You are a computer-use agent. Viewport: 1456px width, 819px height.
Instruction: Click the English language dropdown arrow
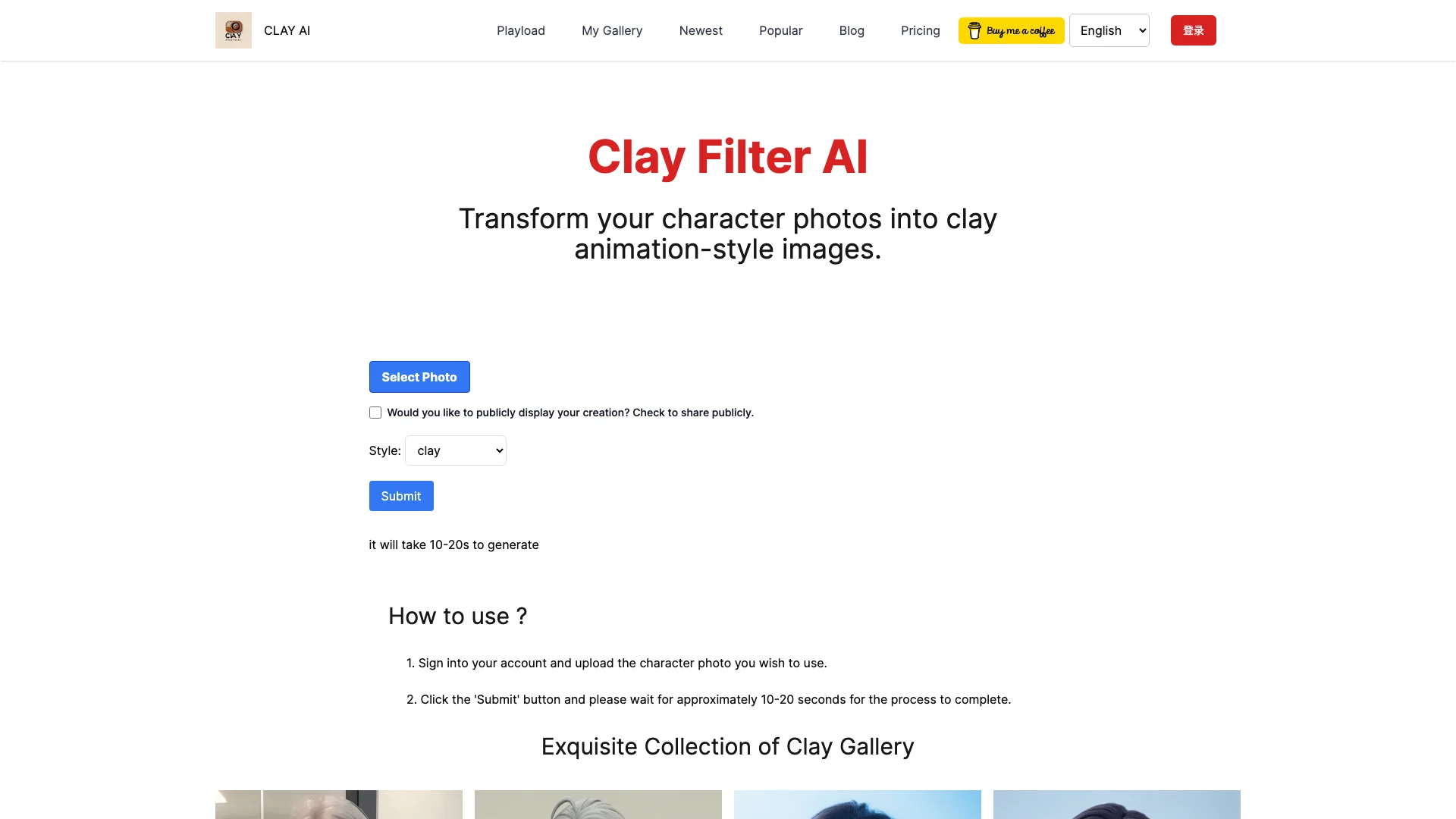pyautogui.click(x=1142, y=30)
